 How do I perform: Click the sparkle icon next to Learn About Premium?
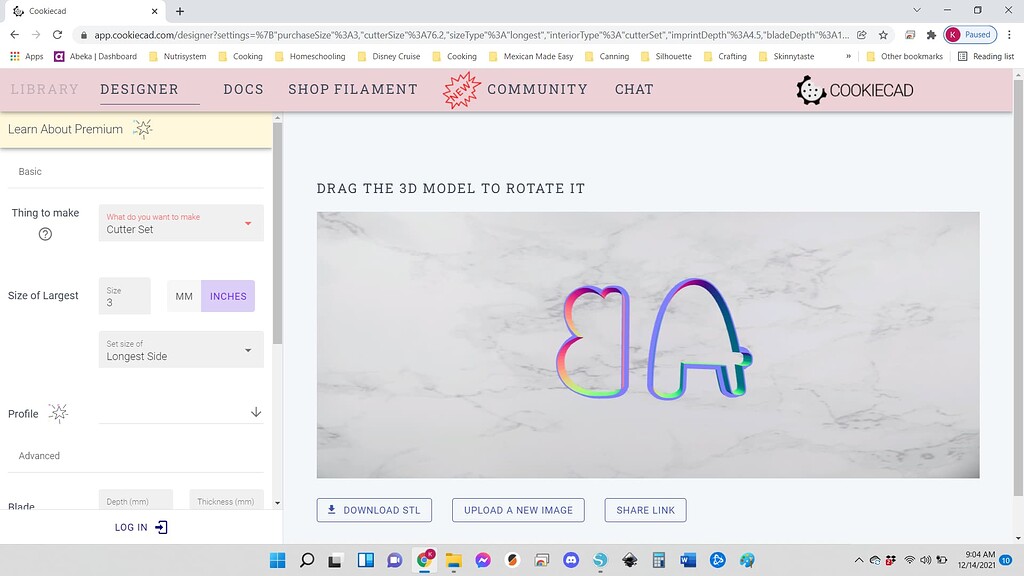tap(142, 129)
